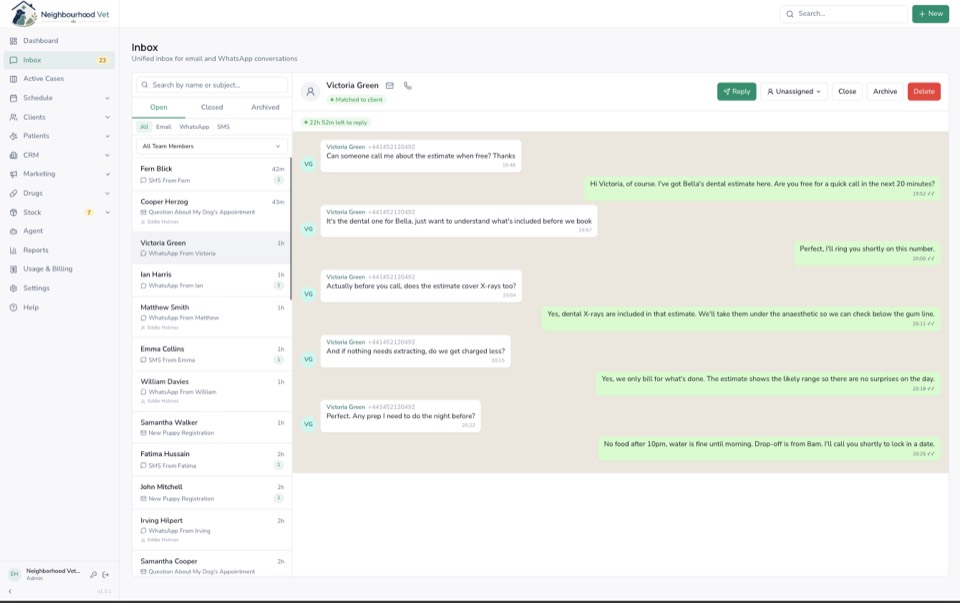
Task: Open John Mitchell conversation
Action: pos(212,493)
